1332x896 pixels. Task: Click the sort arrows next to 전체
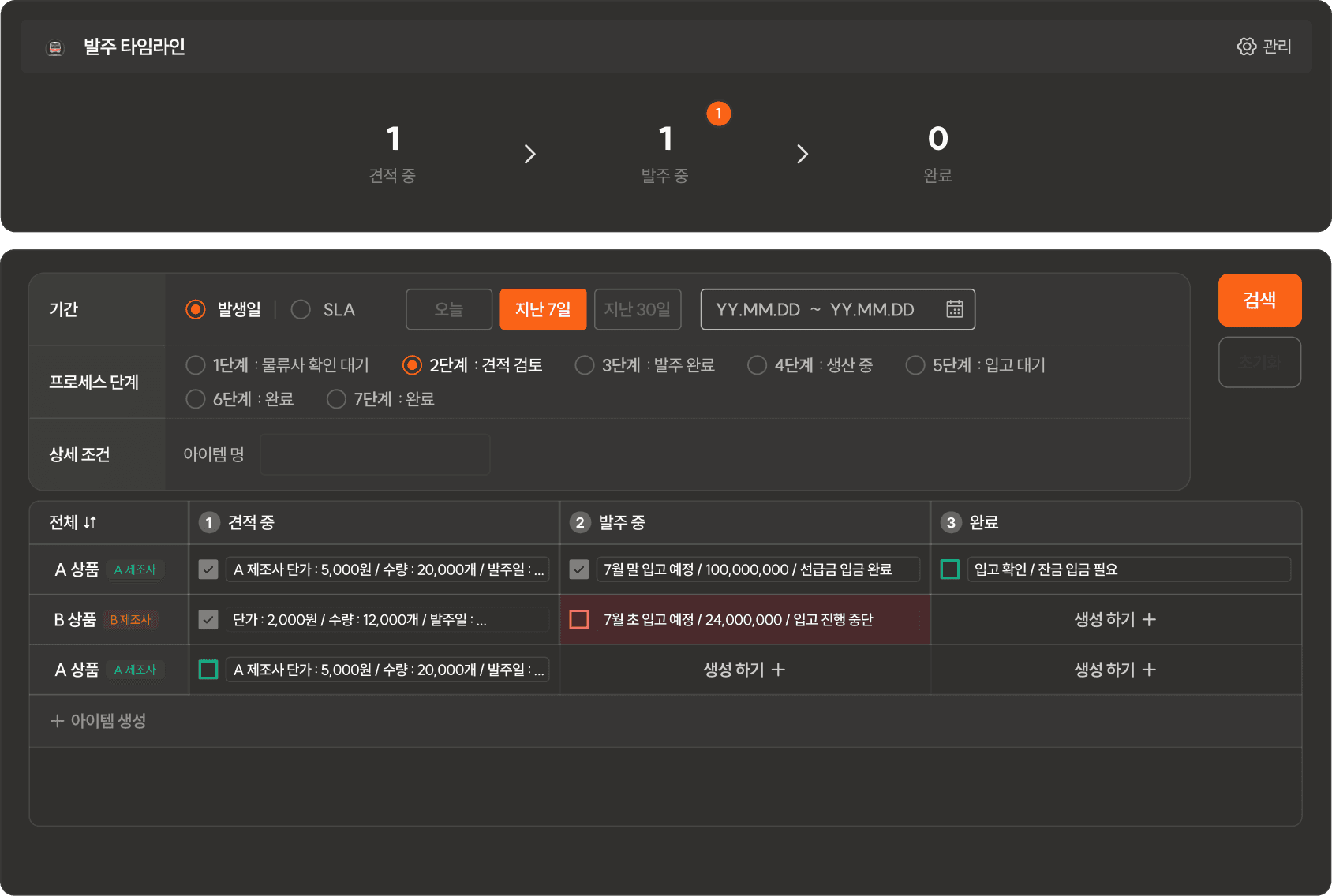[90, 522]
